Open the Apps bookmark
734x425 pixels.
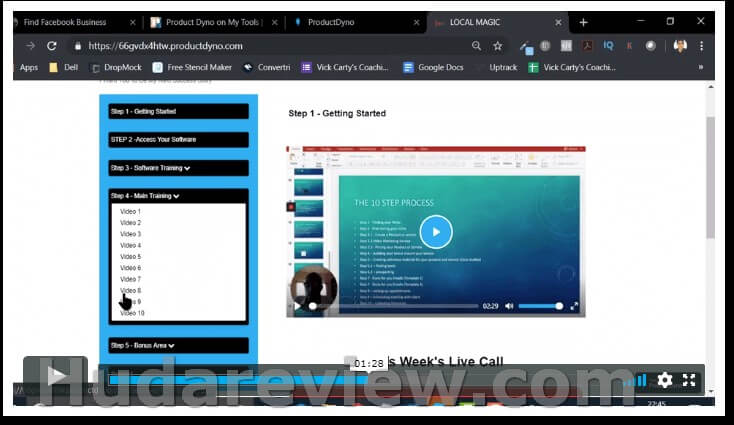29,67
